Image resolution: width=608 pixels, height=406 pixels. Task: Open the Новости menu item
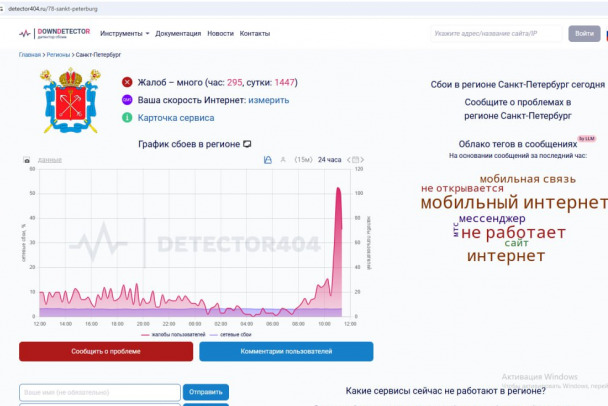tap(220, 33)
